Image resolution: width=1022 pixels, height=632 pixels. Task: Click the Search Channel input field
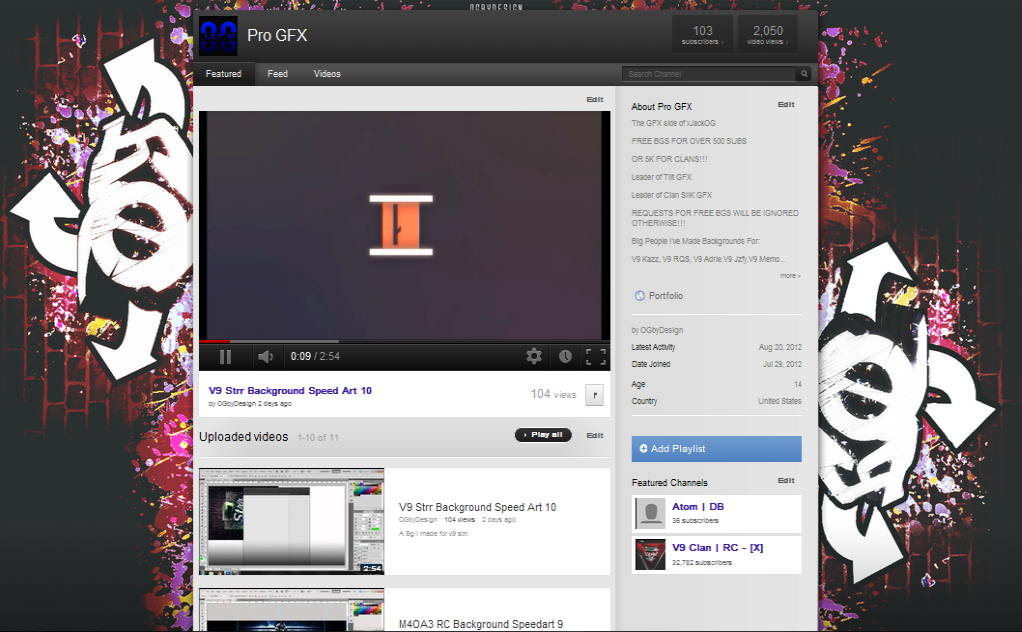click(709, 74)
